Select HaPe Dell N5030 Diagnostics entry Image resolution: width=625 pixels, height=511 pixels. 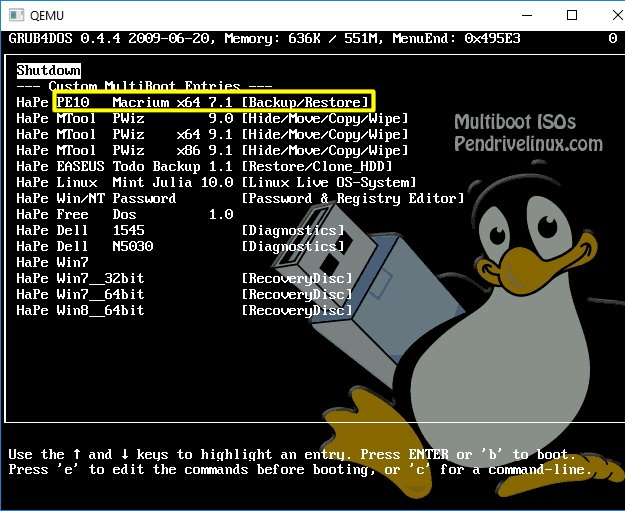click(180, 246)
